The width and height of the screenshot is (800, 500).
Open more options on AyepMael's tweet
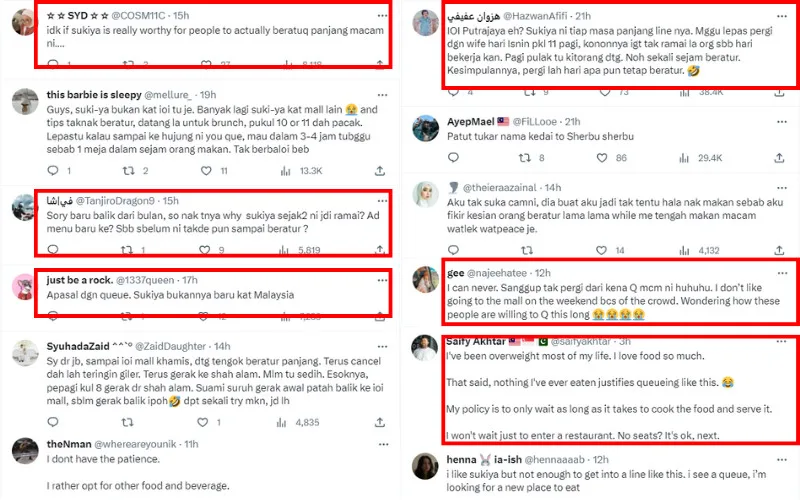click(782, 120)
